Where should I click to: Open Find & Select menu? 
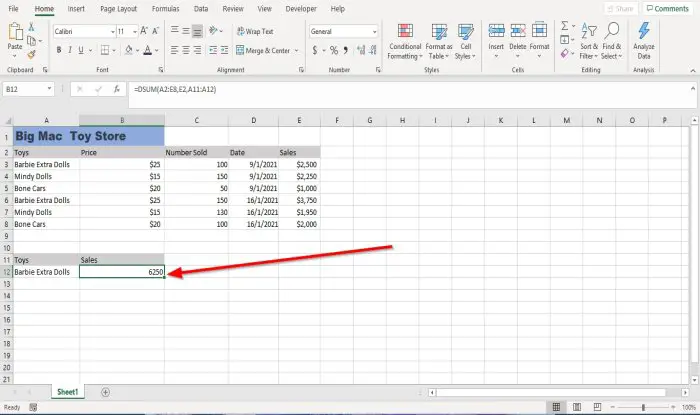(x=612, y=41)
